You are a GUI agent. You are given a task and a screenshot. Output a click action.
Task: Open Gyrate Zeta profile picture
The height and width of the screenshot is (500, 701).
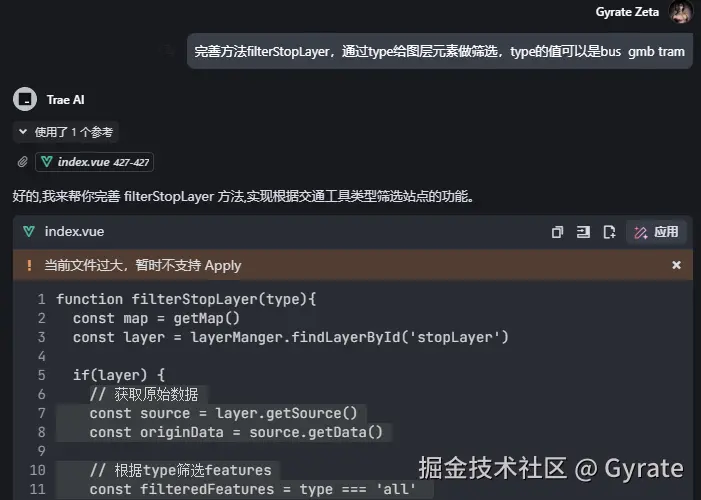680,12
